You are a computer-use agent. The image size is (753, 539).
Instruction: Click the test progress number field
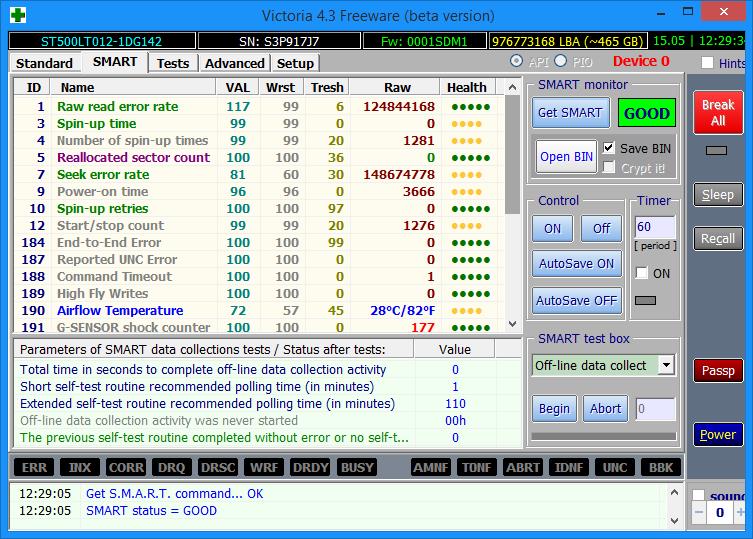655,409
